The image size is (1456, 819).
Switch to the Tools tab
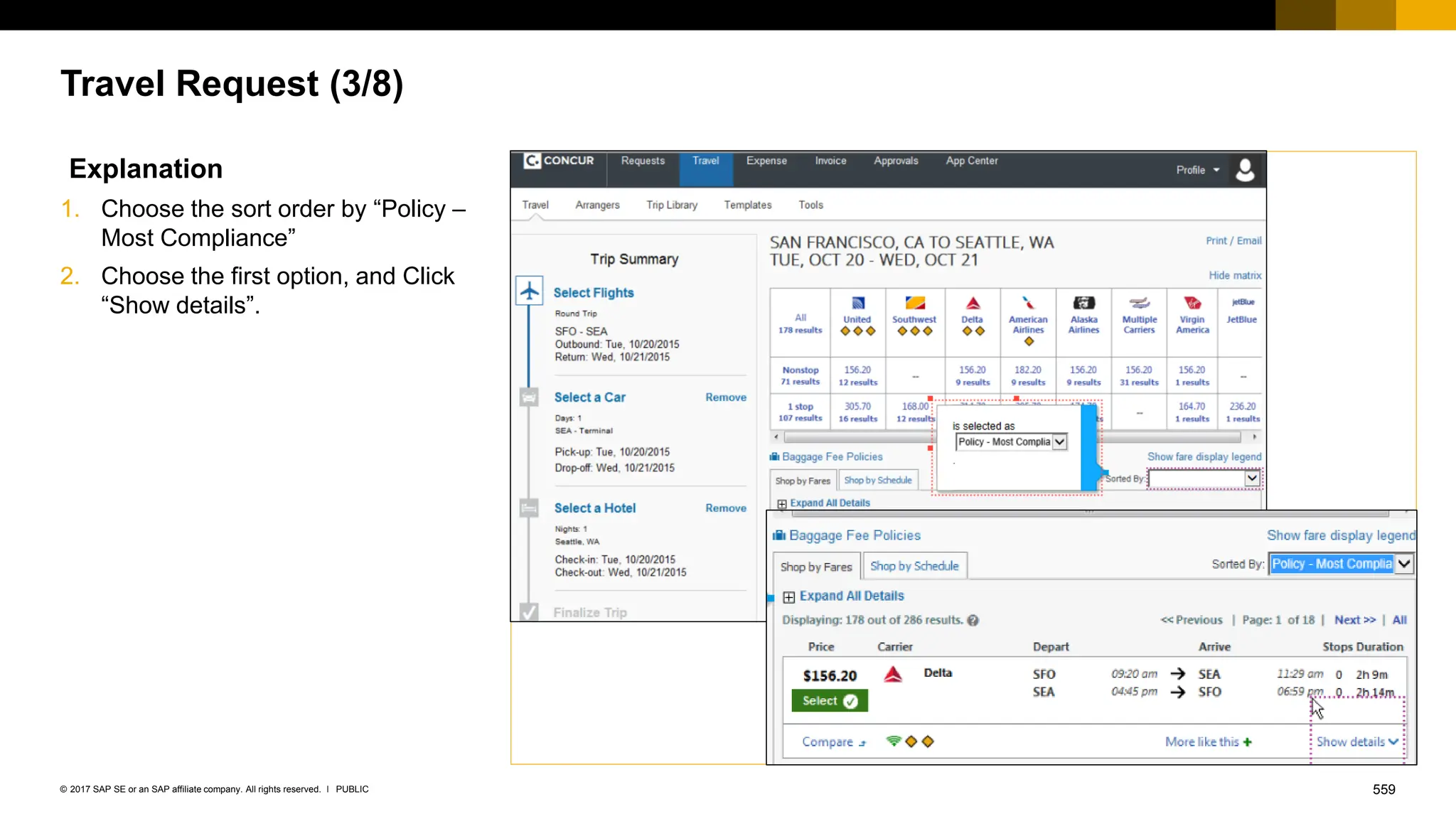[x=810, y=205]
